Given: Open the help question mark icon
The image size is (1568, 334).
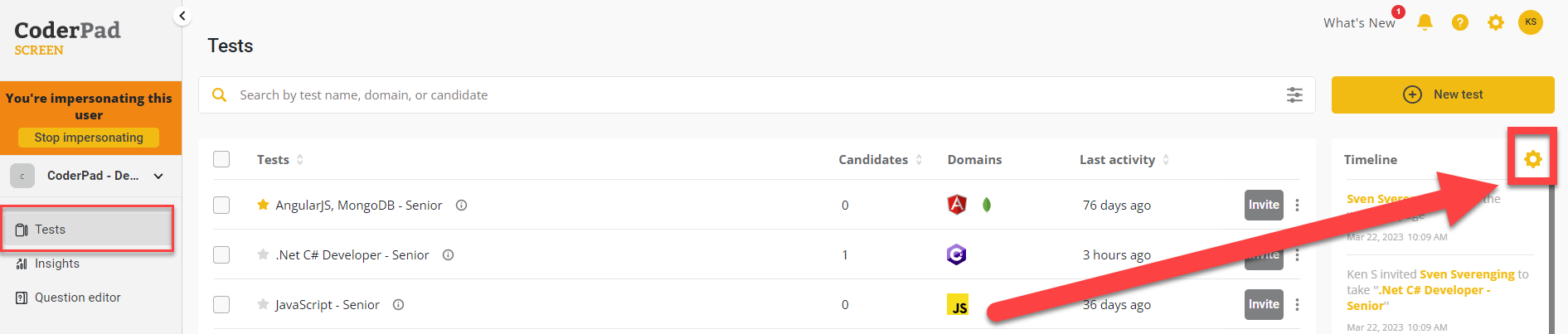Looking at the screenshot, I should [1459, 22].
